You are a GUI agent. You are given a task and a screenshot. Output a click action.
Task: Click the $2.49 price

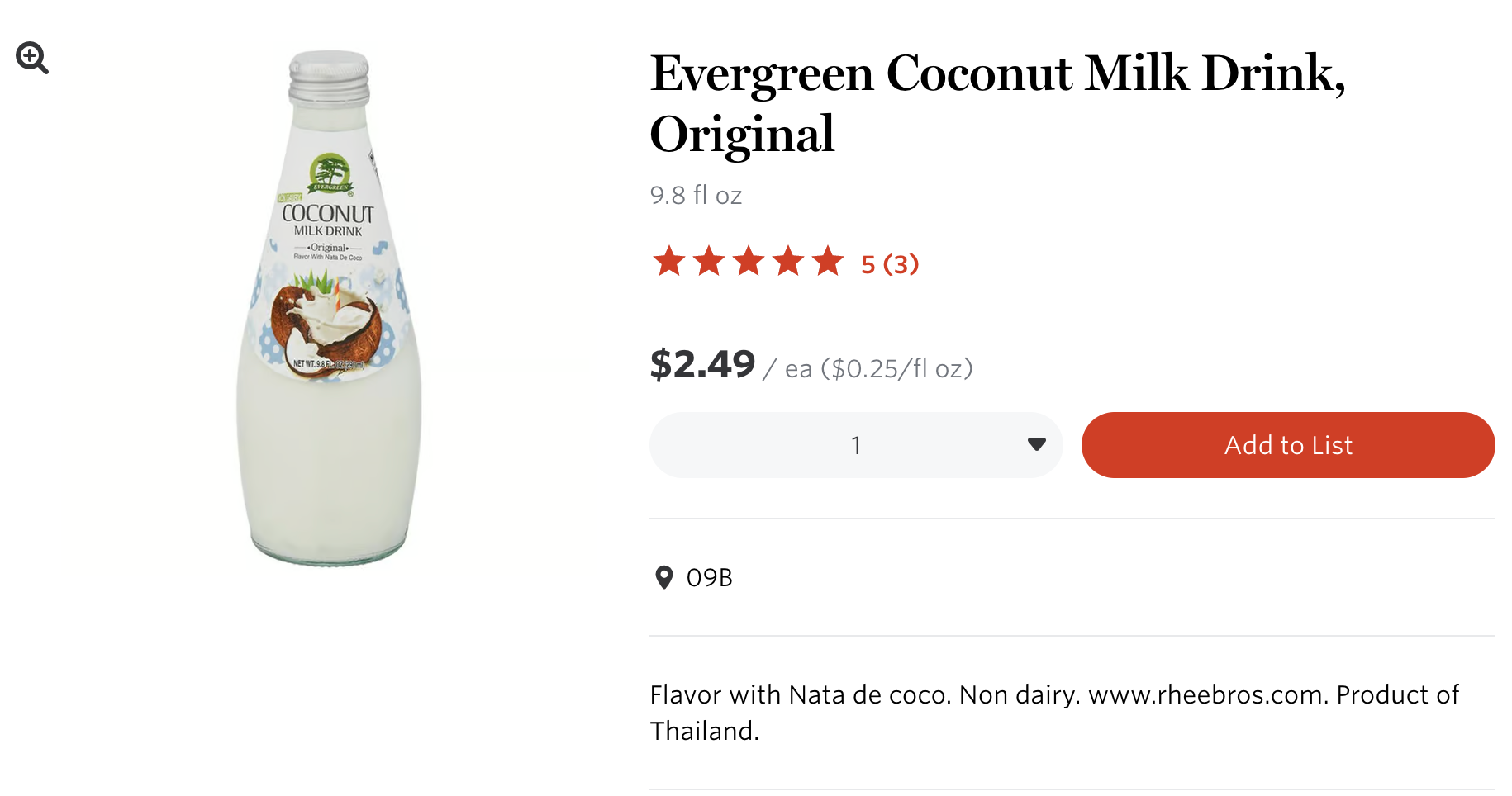(x=702, y=365)
